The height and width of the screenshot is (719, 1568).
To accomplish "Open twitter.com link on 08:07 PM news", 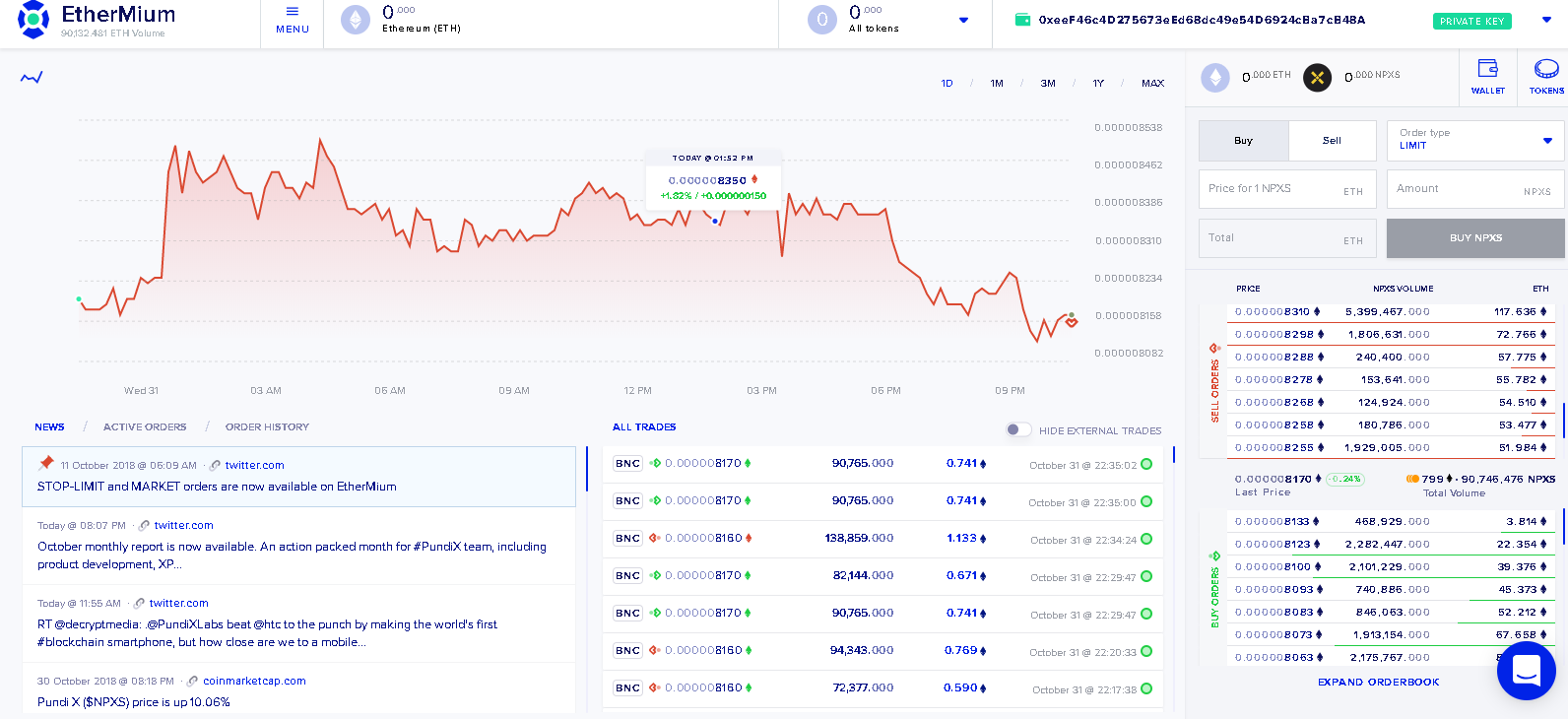I will point(183,525).
